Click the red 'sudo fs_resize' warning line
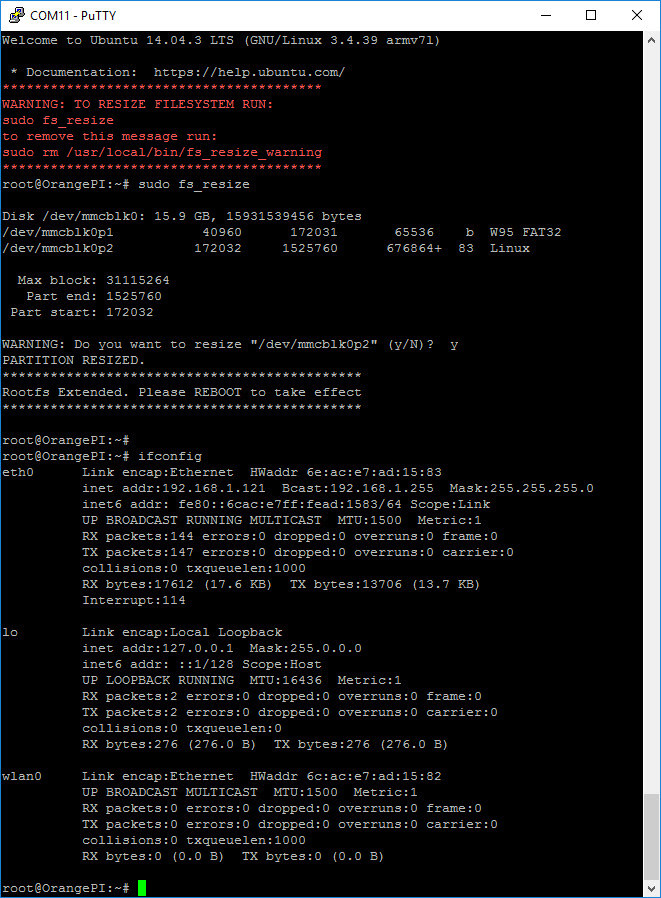Screen dimensions: 661x898 pyautogui.click(x=58, y=120)
